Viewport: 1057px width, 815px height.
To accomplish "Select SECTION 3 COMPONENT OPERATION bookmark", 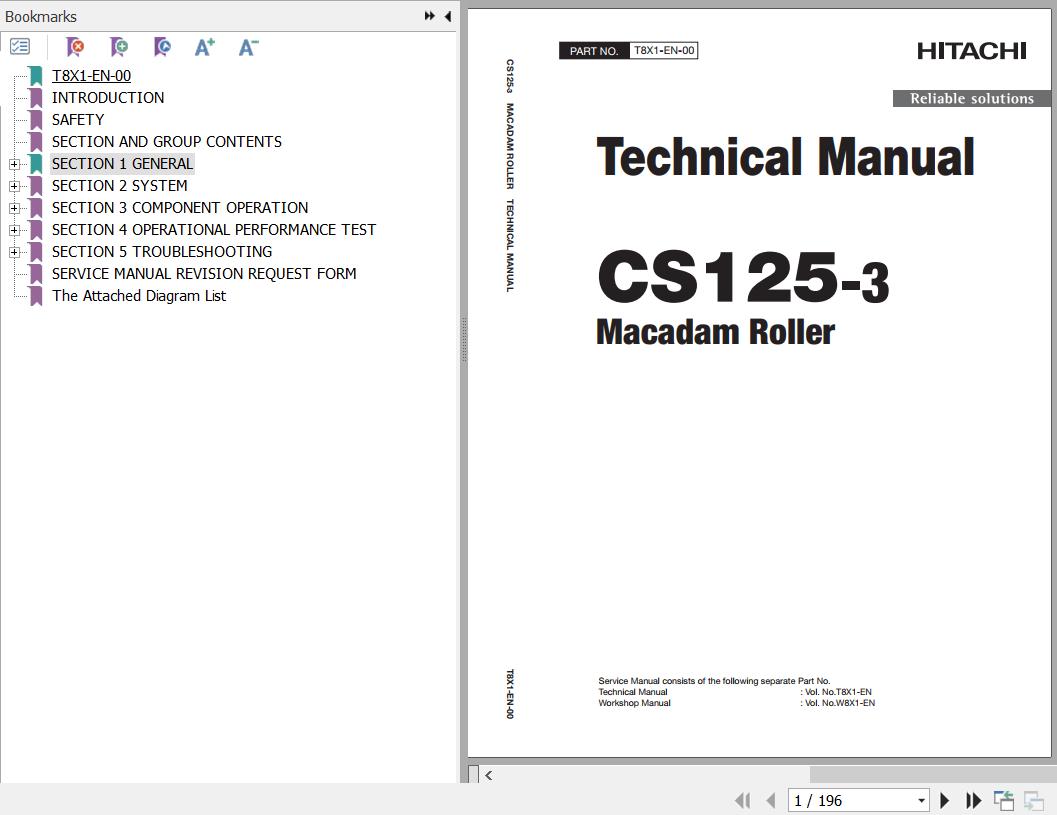I will (x=180, y=208).
